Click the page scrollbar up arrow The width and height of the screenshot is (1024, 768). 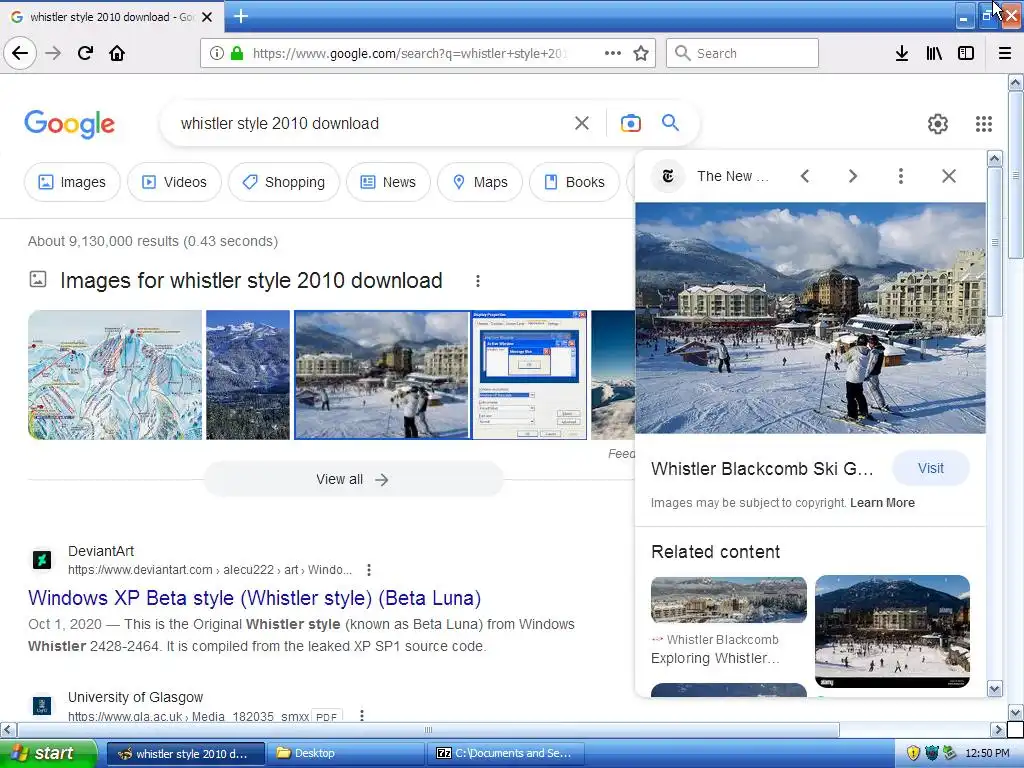tap(1016, 83)
